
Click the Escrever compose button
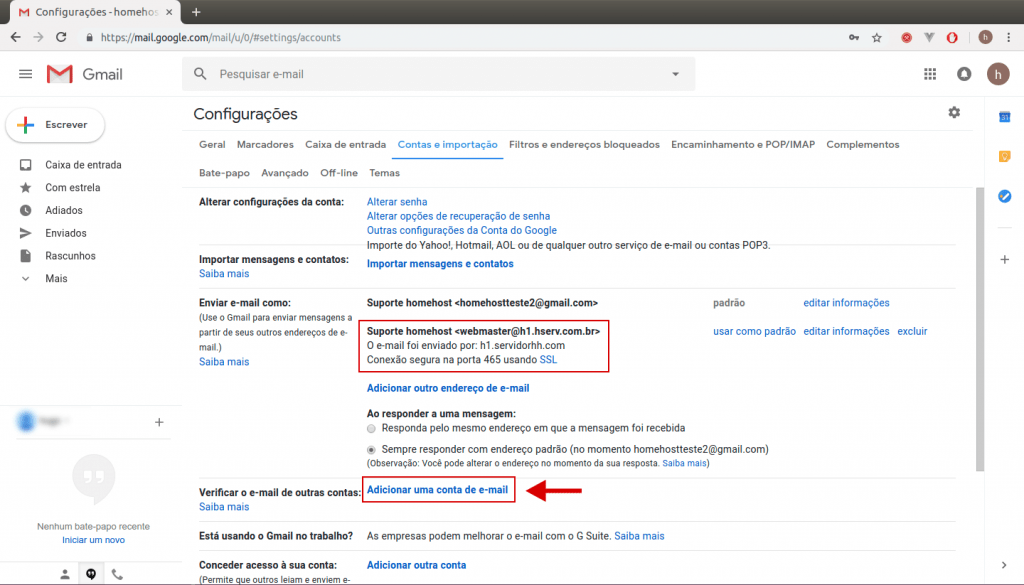56,125
